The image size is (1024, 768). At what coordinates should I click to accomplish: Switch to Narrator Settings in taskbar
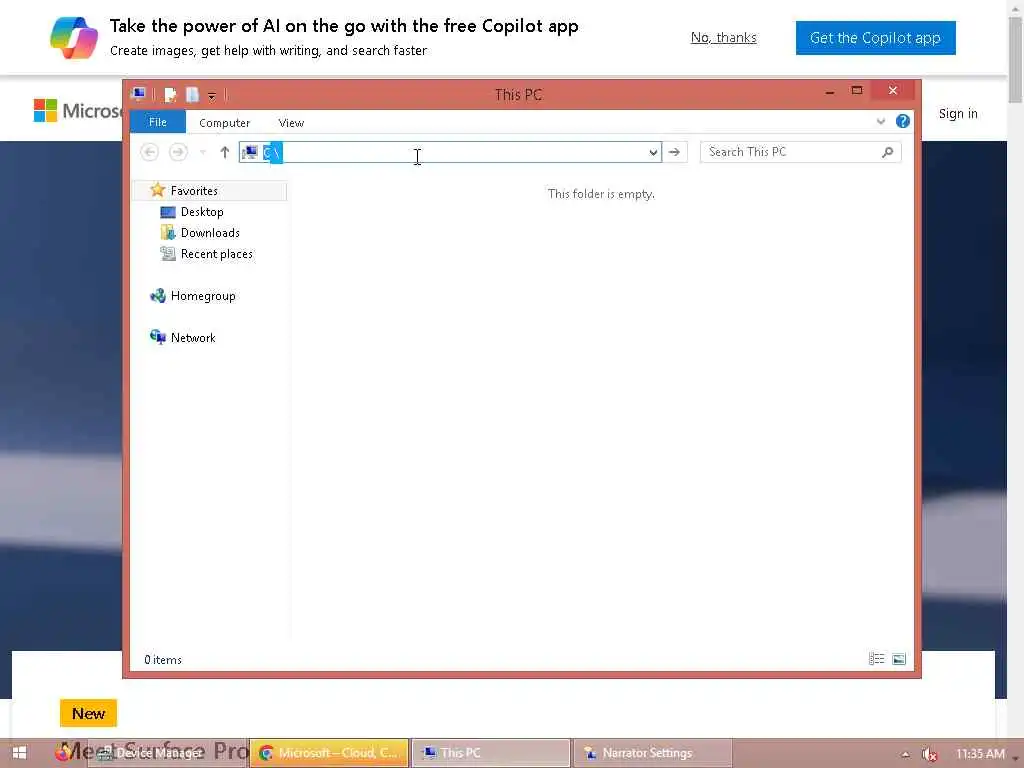(x=652, y=753)
